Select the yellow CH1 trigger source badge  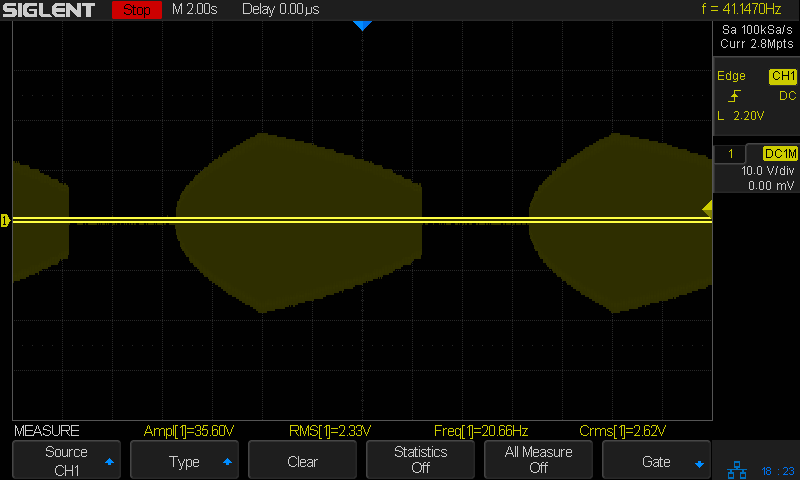click(x=782, y=76)
